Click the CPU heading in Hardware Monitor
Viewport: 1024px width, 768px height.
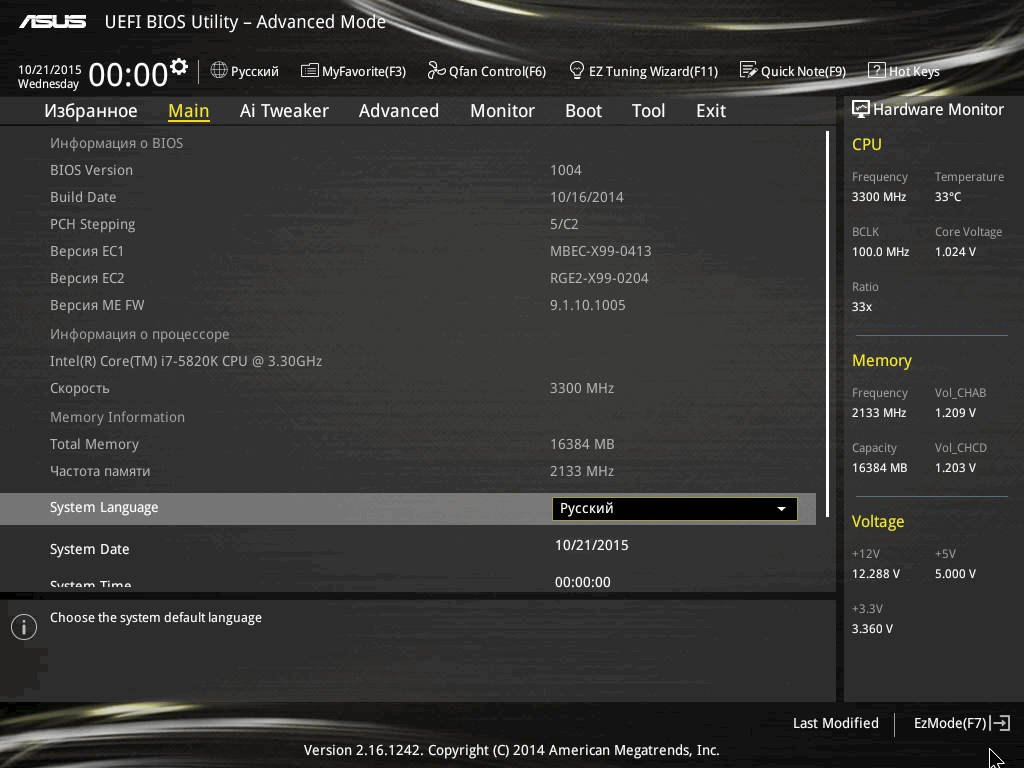point(867,144)
